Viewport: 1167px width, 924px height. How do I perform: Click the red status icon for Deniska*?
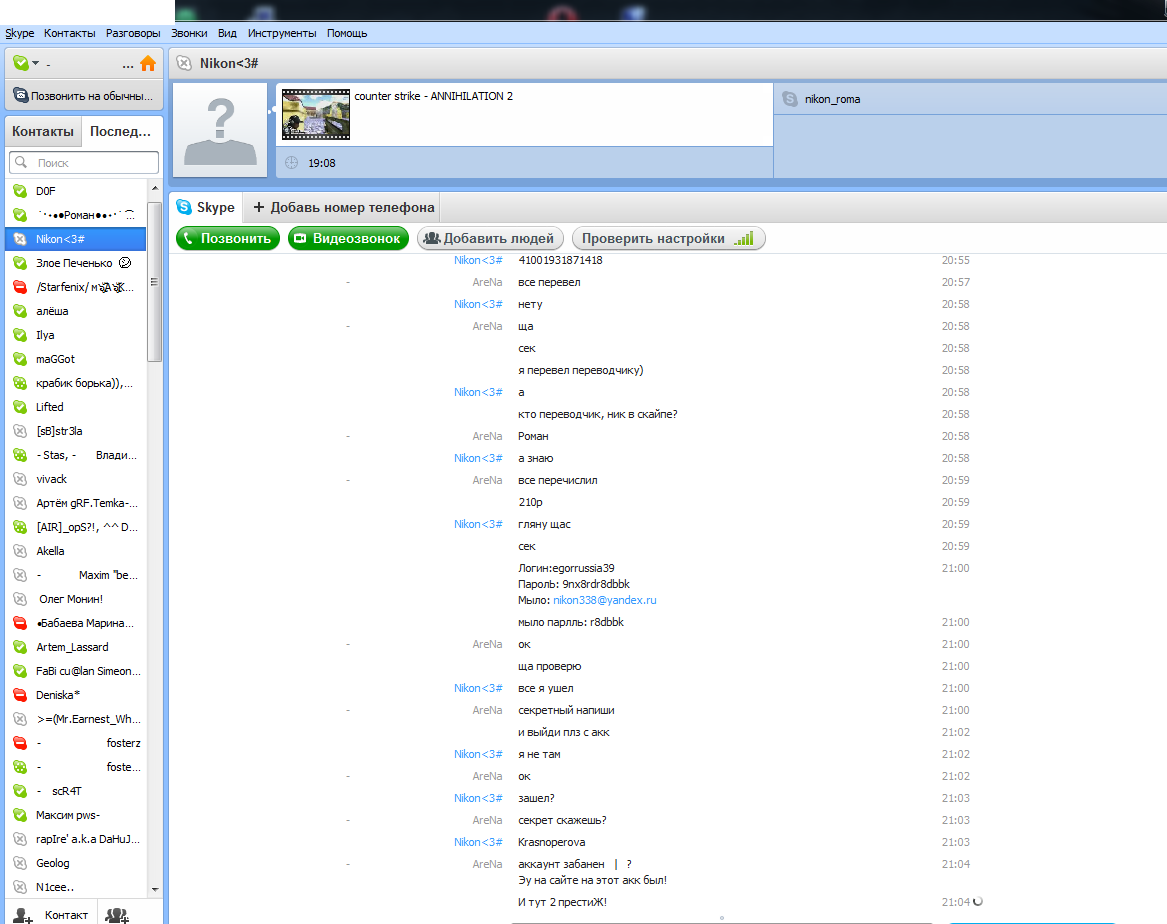pyautogui.click(x=20, y=695)
